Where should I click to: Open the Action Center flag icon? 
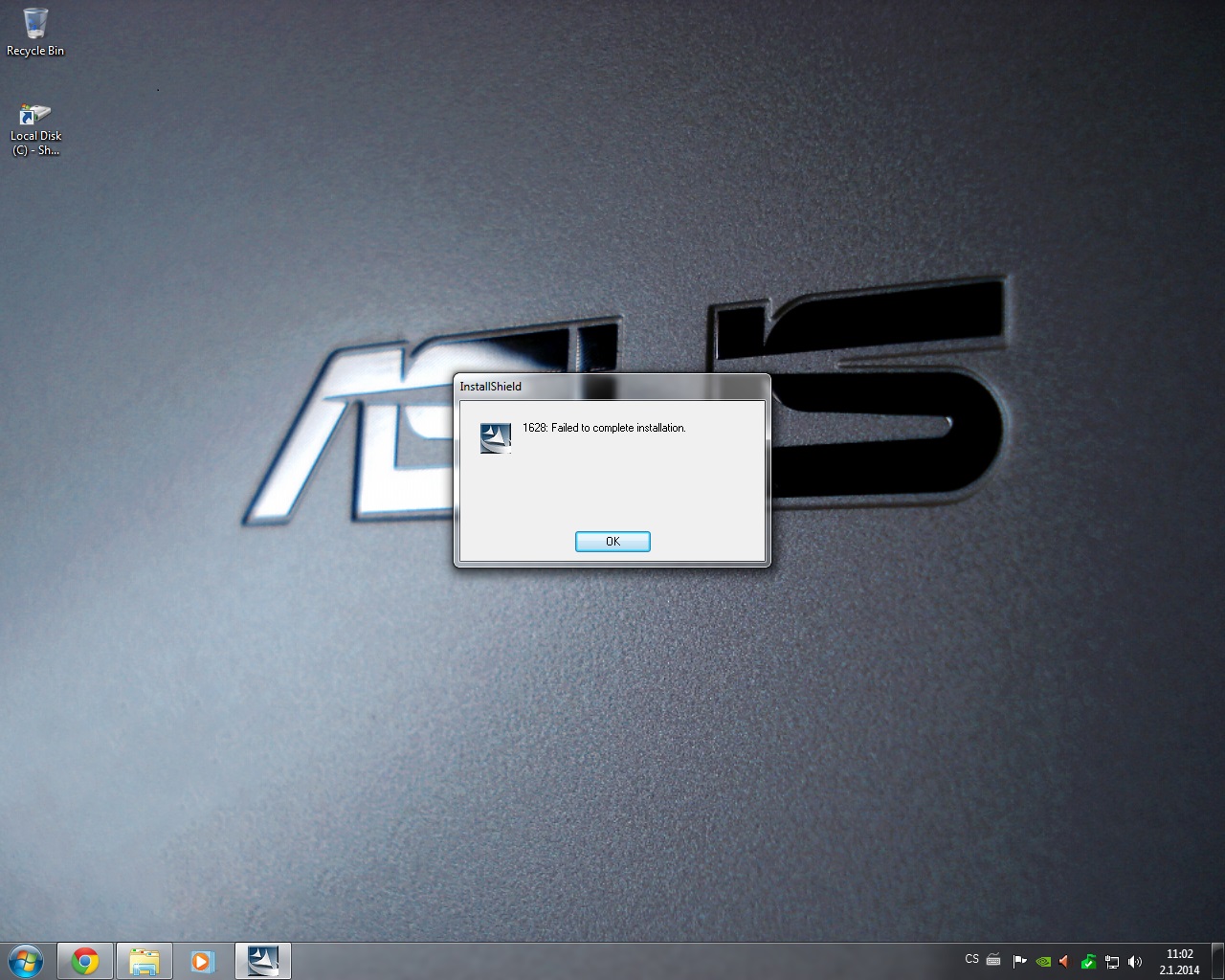pos(1020,962)
